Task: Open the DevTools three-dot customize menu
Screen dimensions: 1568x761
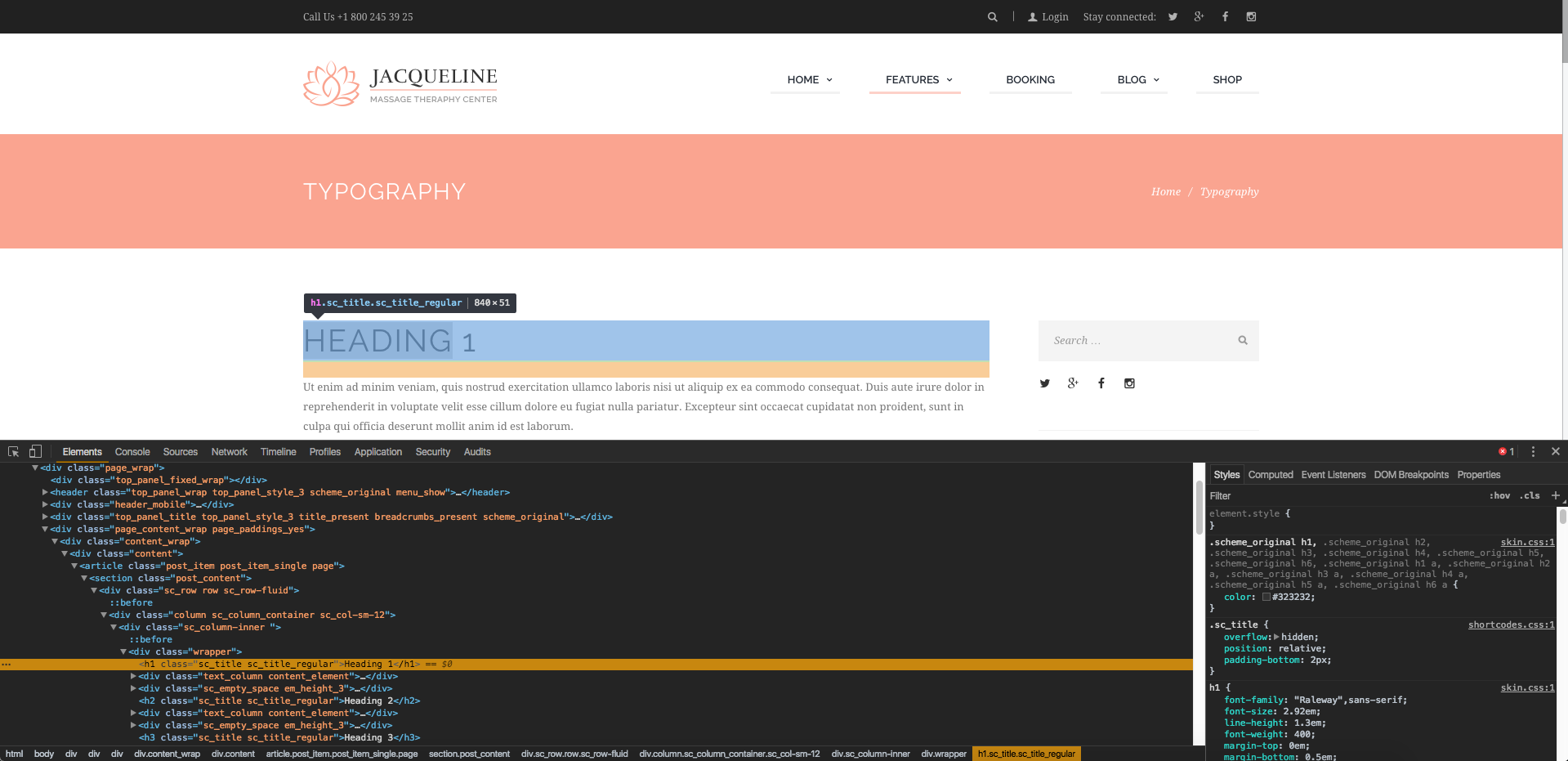Action: 1533,452
